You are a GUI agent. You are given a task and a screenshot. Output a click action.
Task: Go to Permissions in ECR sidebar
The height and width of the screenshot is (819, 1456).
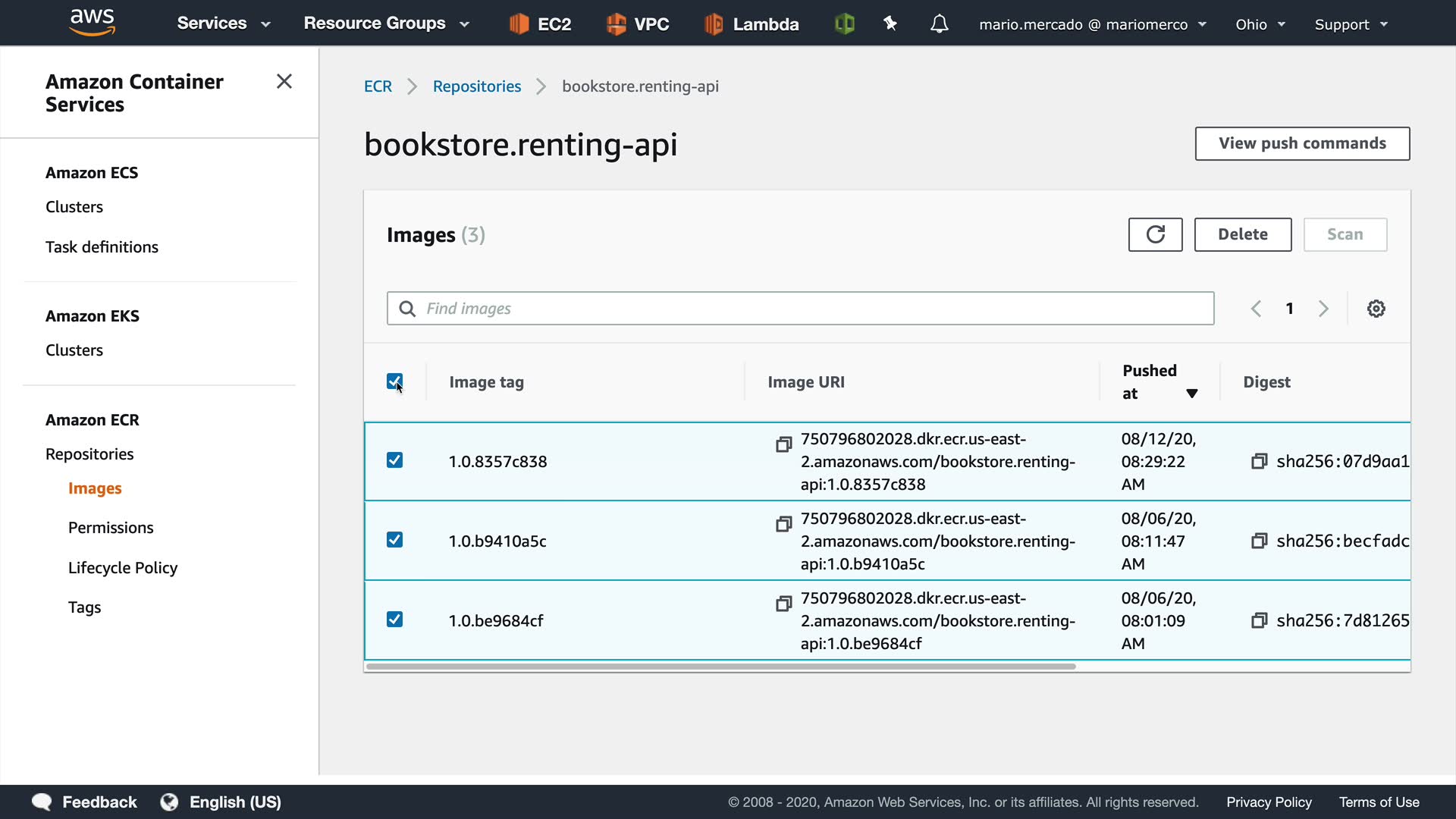(111, 528)
